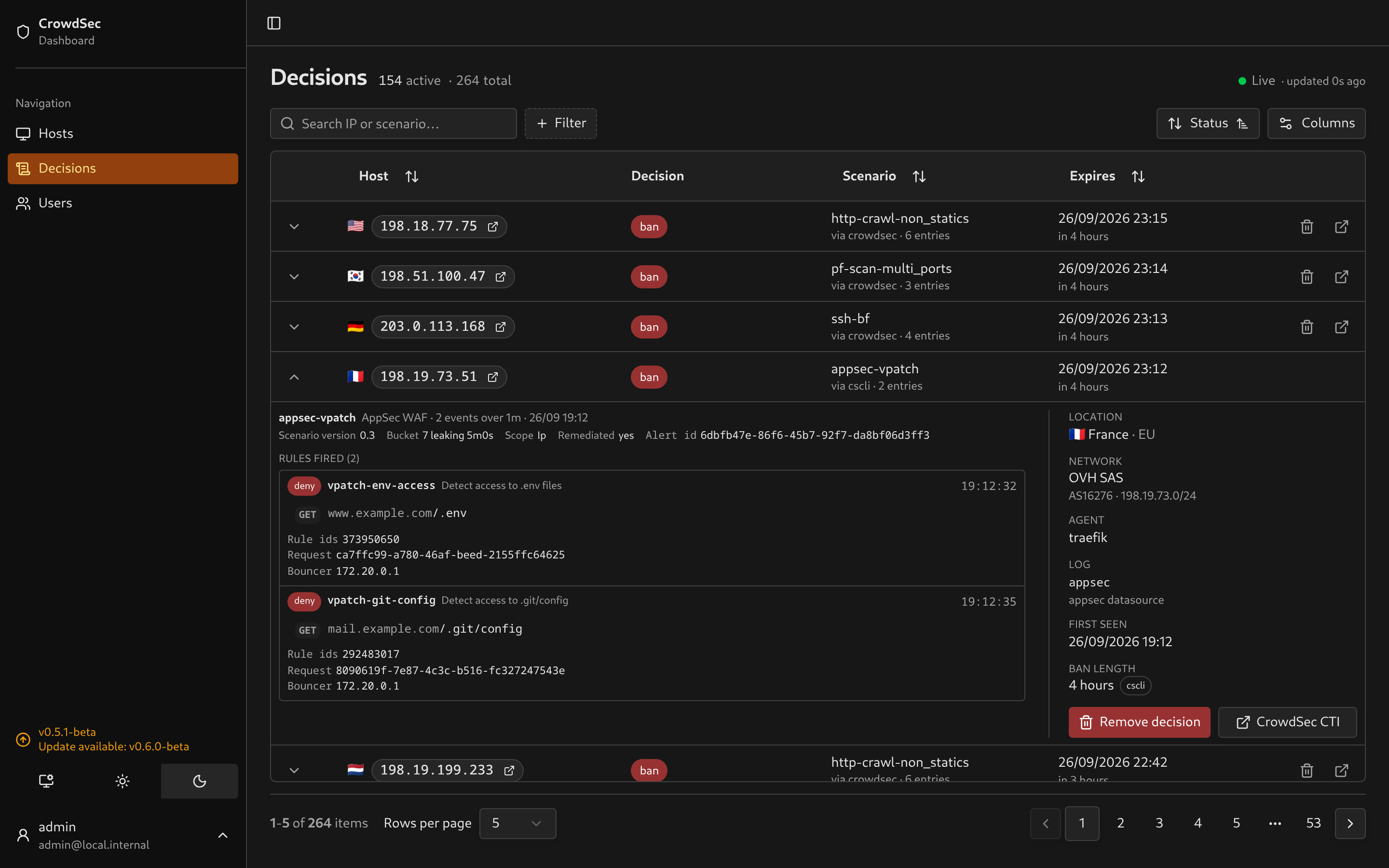Go to next page arrow

pyautogui.click(x=1350, y=823)
